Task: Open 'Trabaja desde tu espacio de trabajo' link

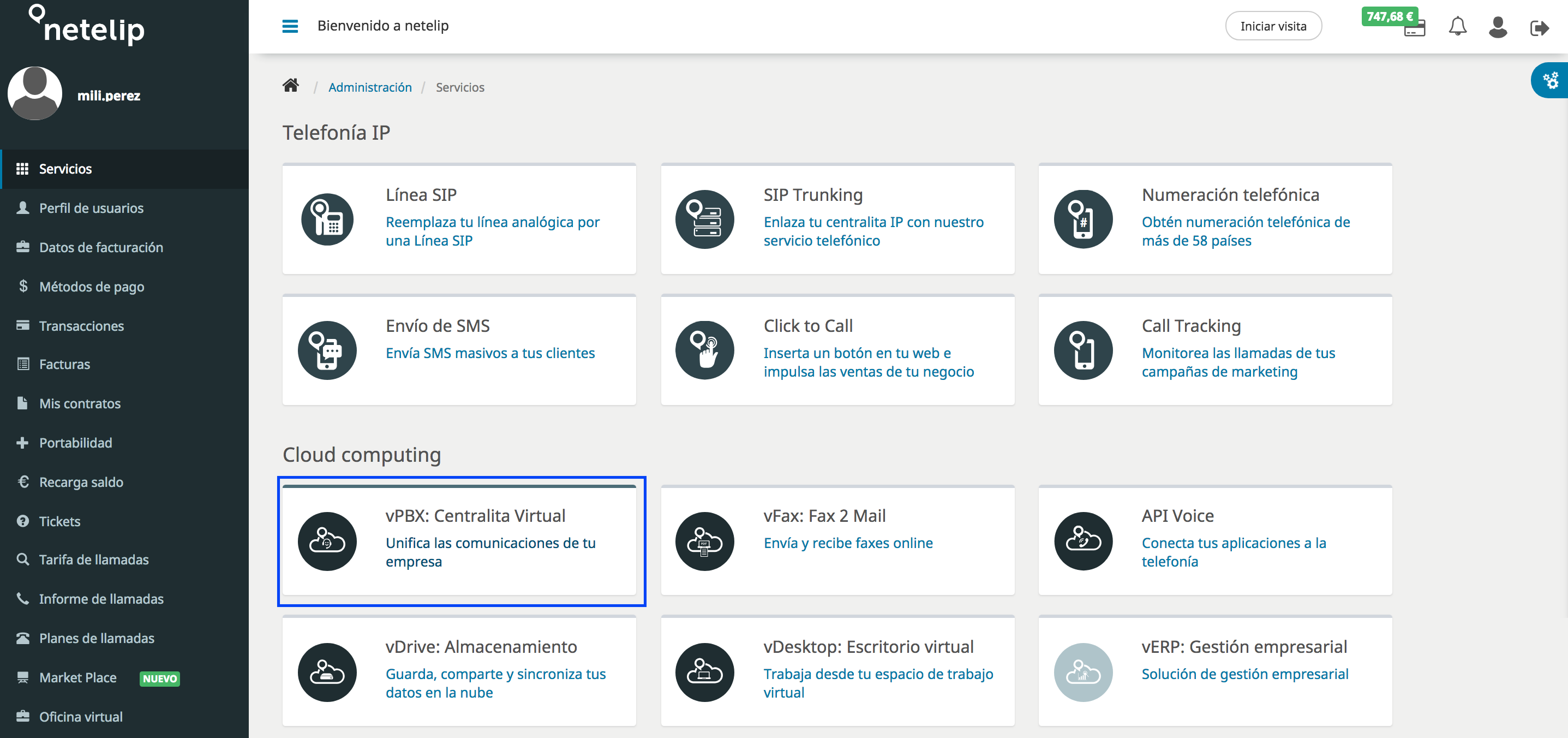Action: pos(878,683)
